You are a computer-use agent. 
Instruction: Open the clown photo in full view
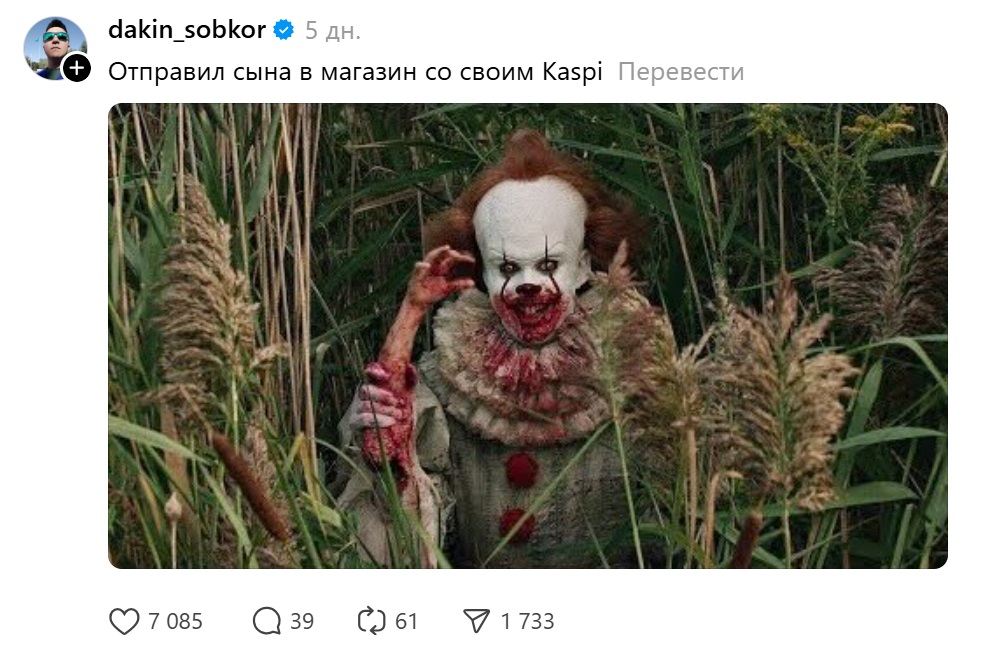click(x=528, y=336)
